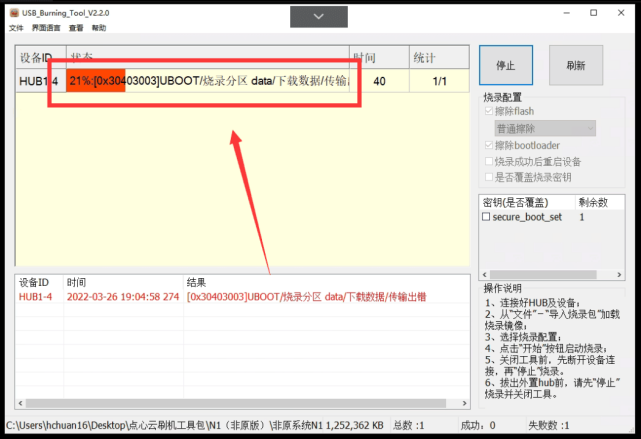Open the 普通擦除 dropdown
The width and height of the screenshot is (641, 439).
click(544, 129)
